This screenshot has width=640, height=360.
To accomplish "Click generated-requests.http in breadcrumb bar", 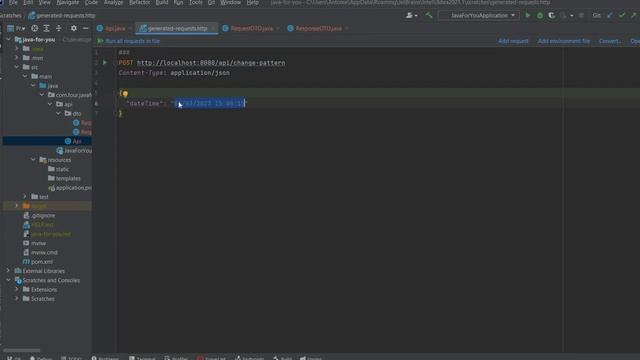I will coord(62,16).
